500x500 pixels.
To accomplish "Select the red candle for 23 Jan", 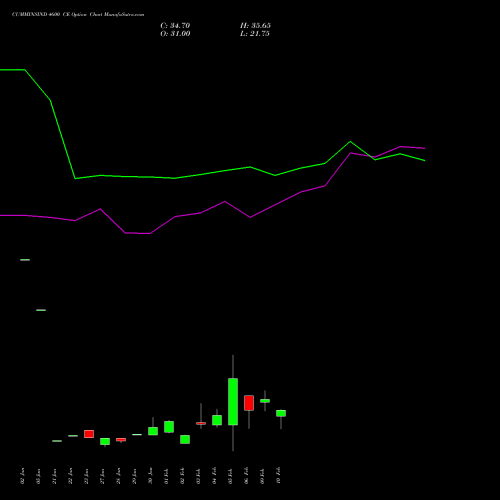I will coord(89,434).
